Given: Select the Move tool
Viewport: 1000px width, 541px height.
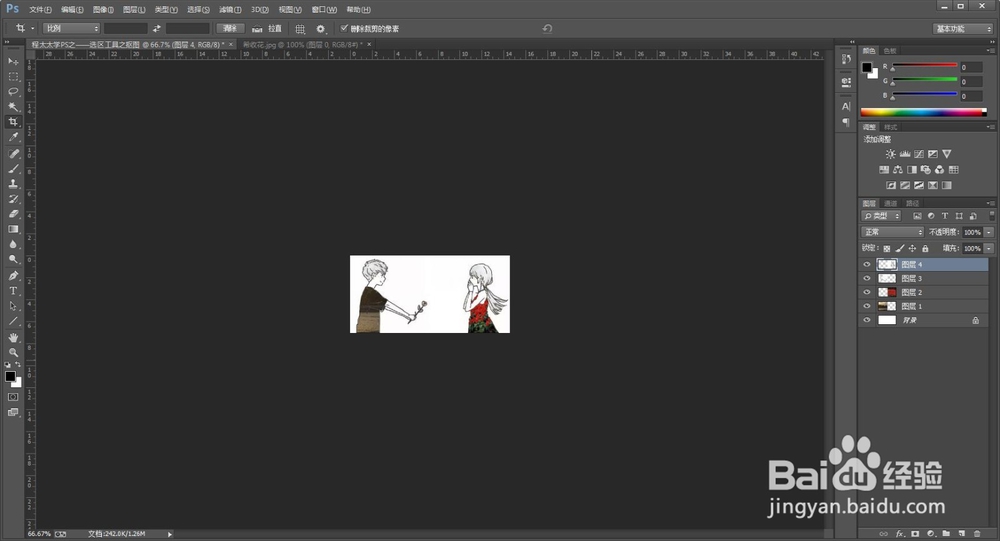Looking at the screenshot, I should [x=13, y=61].
